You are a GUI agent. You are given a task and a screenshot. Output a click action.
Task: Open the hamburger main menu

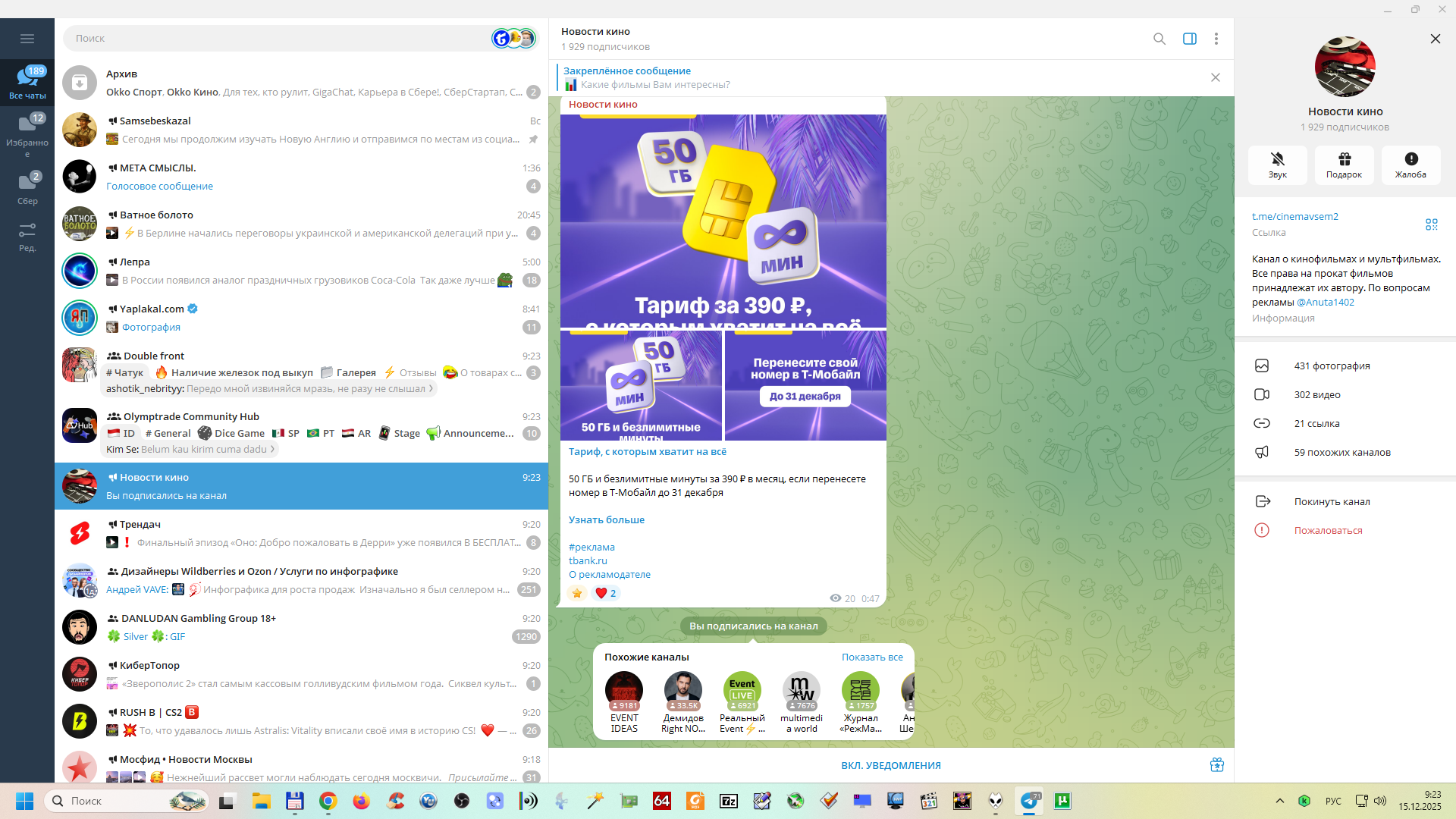[x=27, y=39]
